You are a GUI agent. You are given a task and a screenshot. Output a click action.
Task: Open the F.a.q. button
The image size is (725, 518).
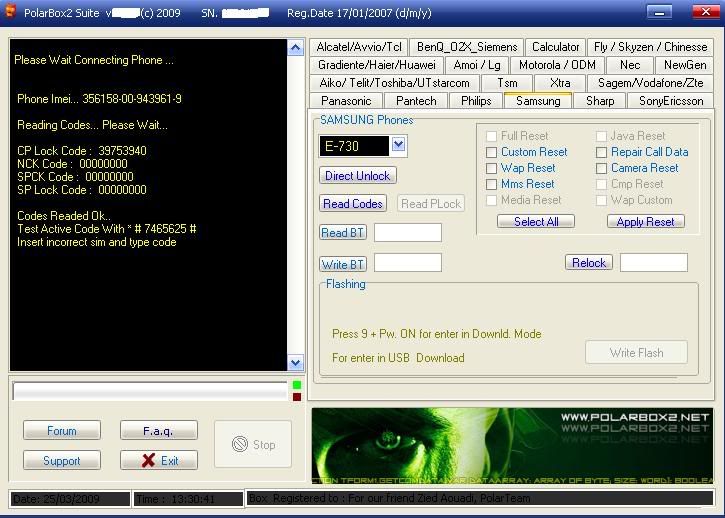coord(159,431)
